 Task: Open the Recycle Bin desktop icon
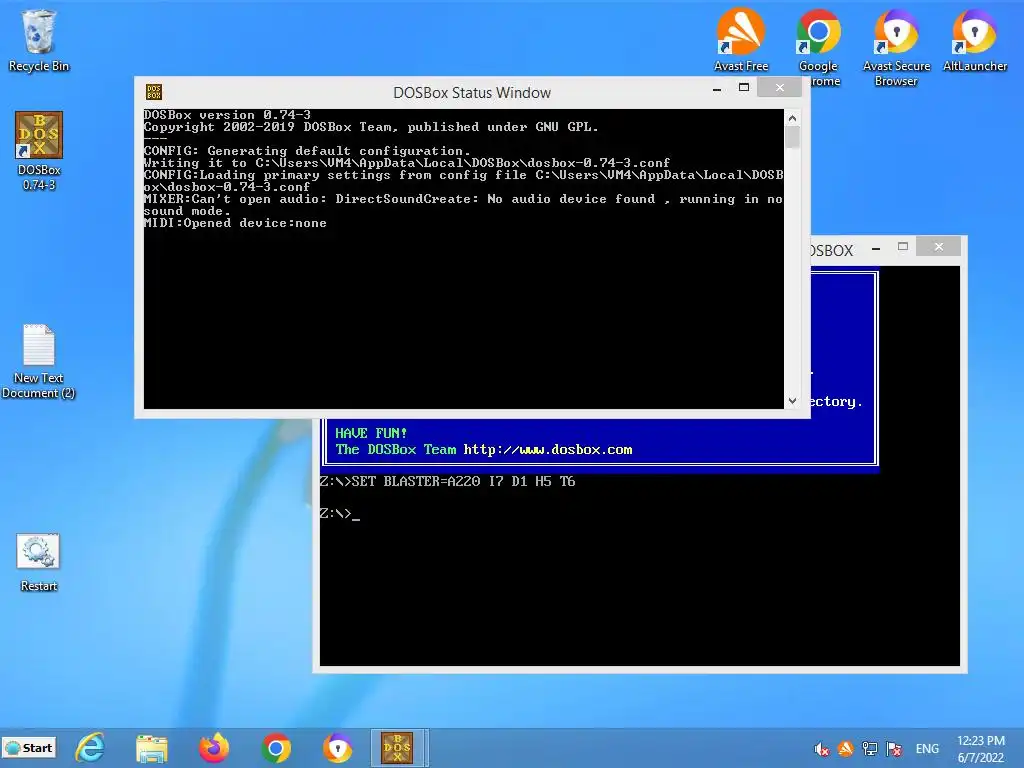pos(39,40)
